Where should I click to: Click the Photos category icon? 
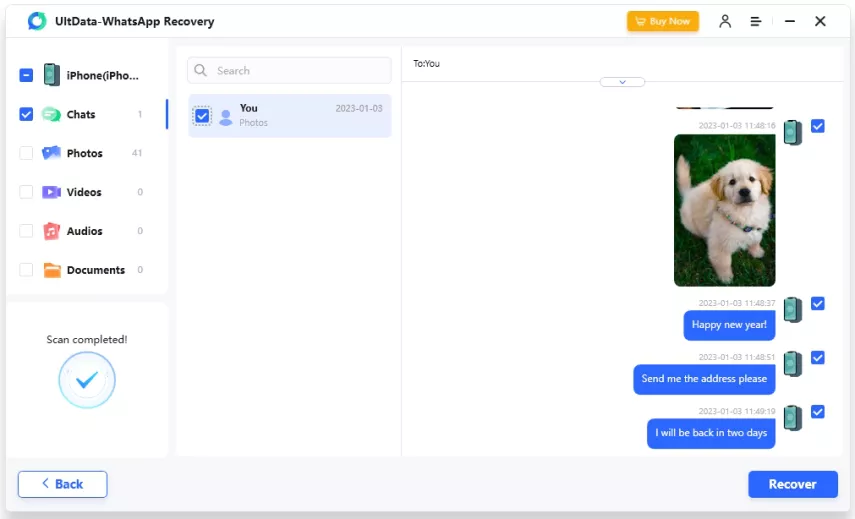51,153
